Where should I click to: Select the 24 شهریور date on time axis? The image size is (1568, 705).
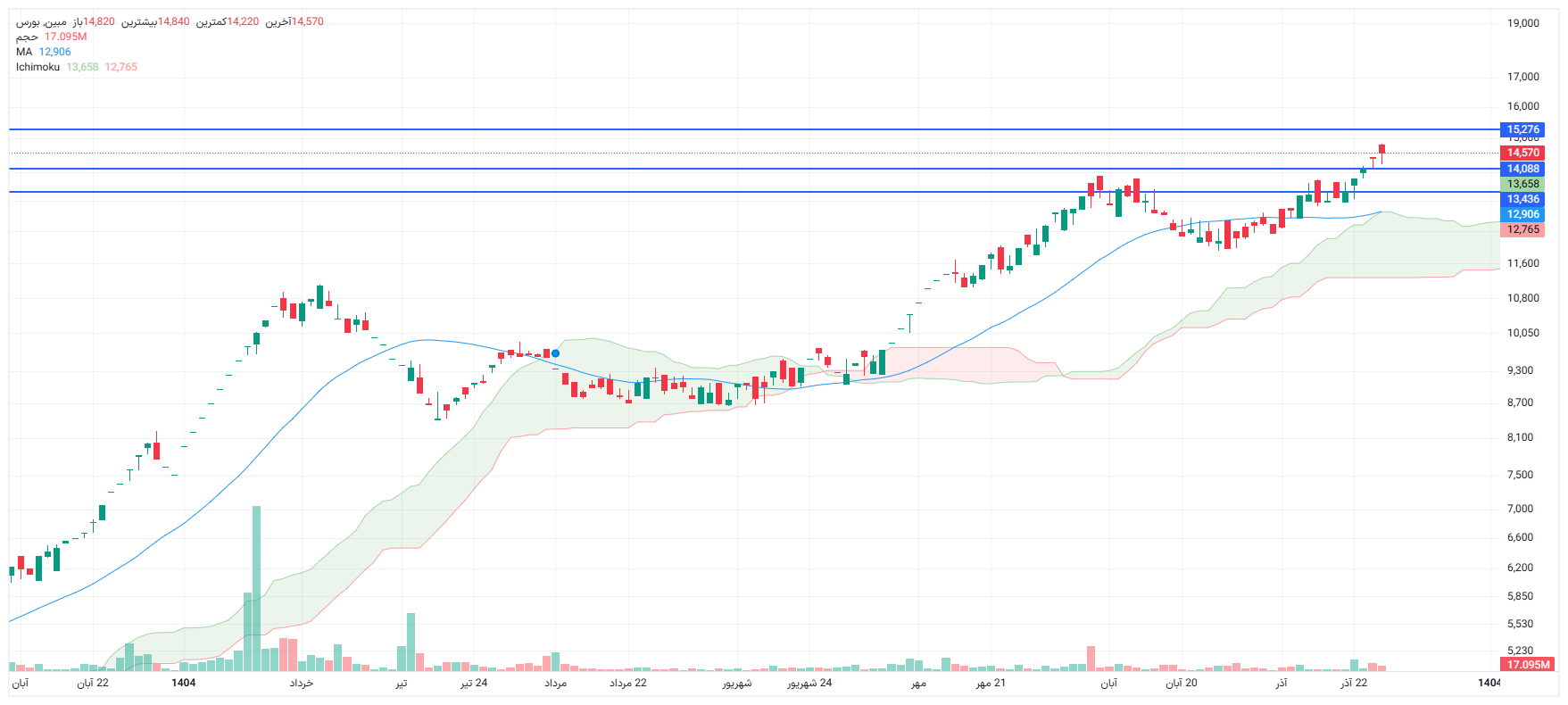[x=809, y=684]
